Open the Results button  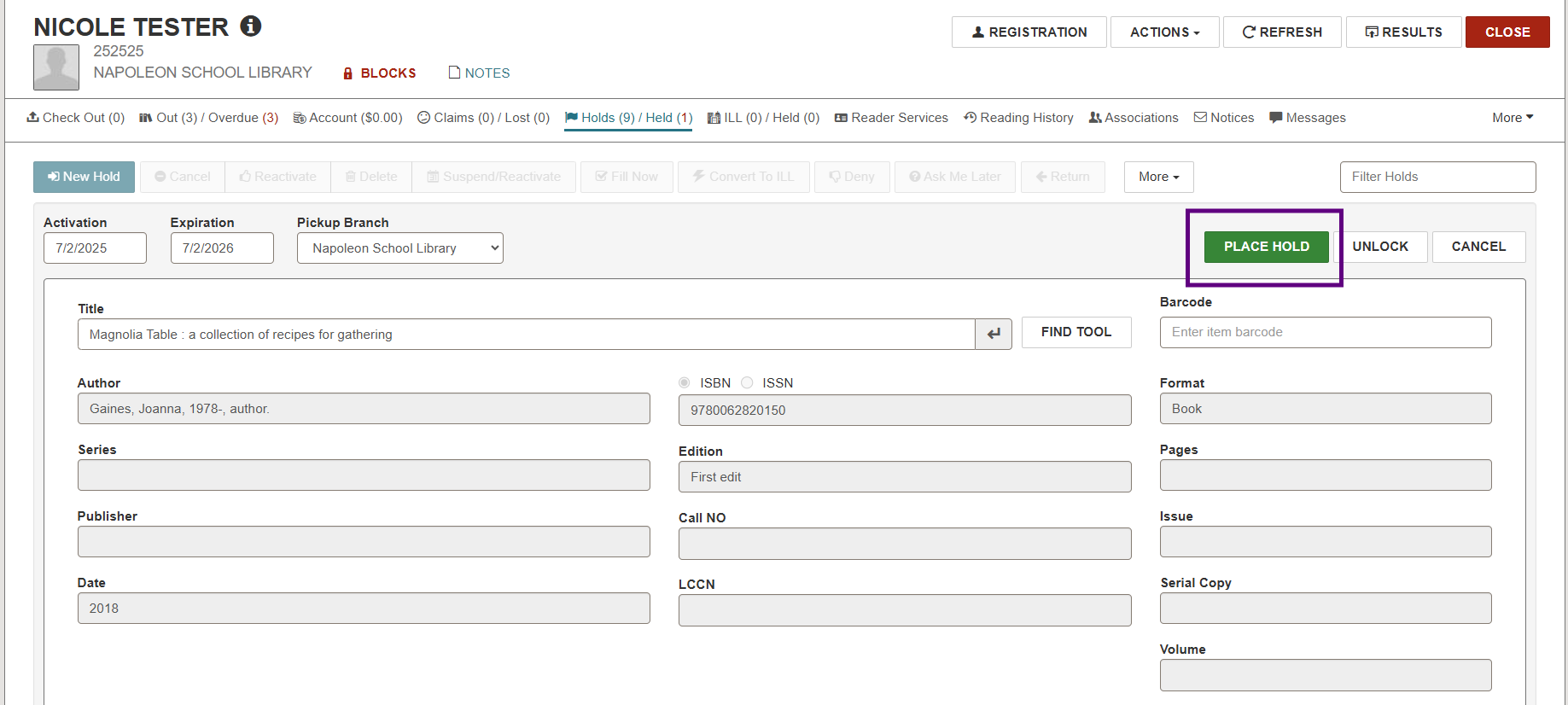(1403, 32)
